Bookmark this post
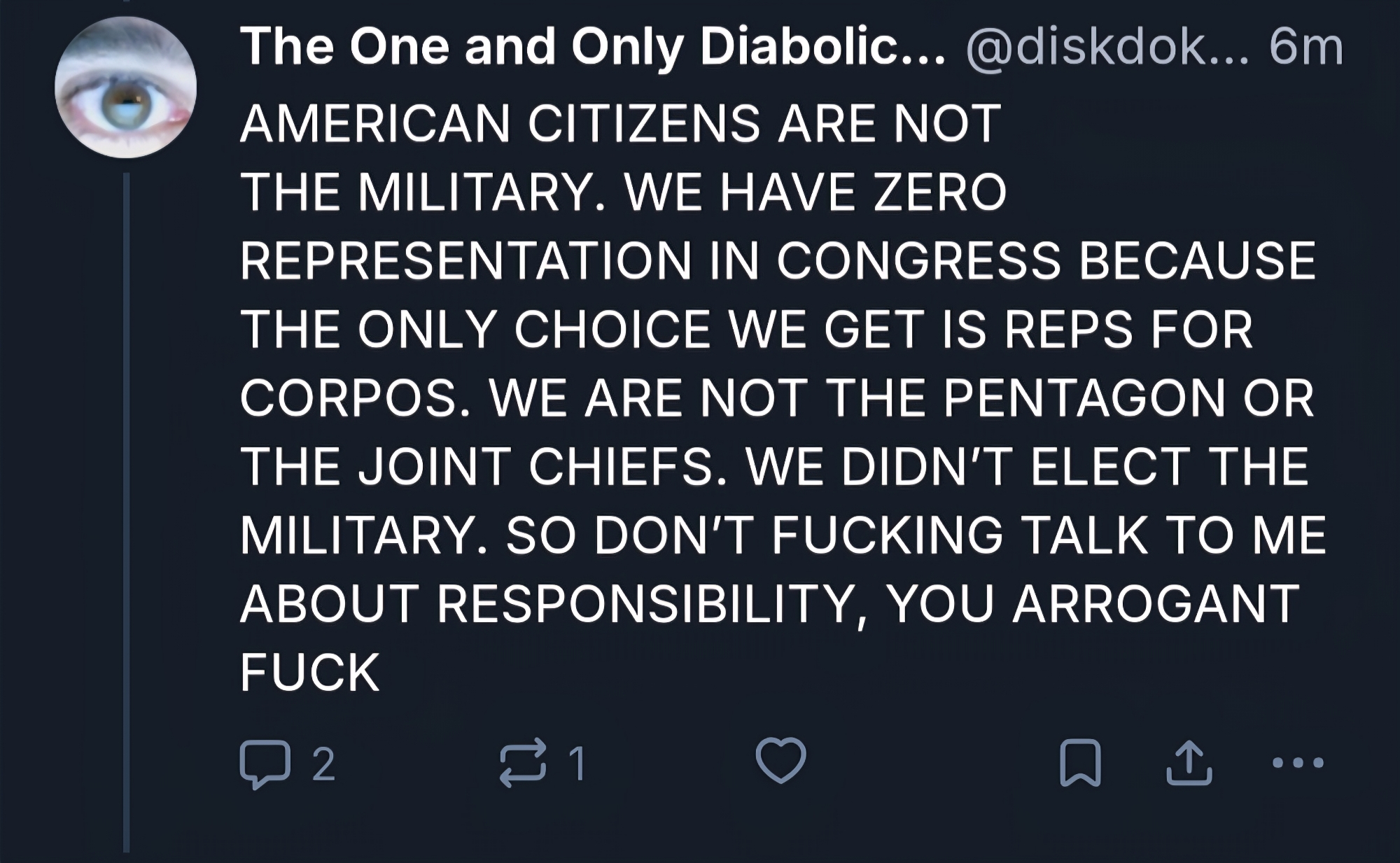Image resolution: width=1400 pixels, height=863 pixels. tap(1081, 764)
